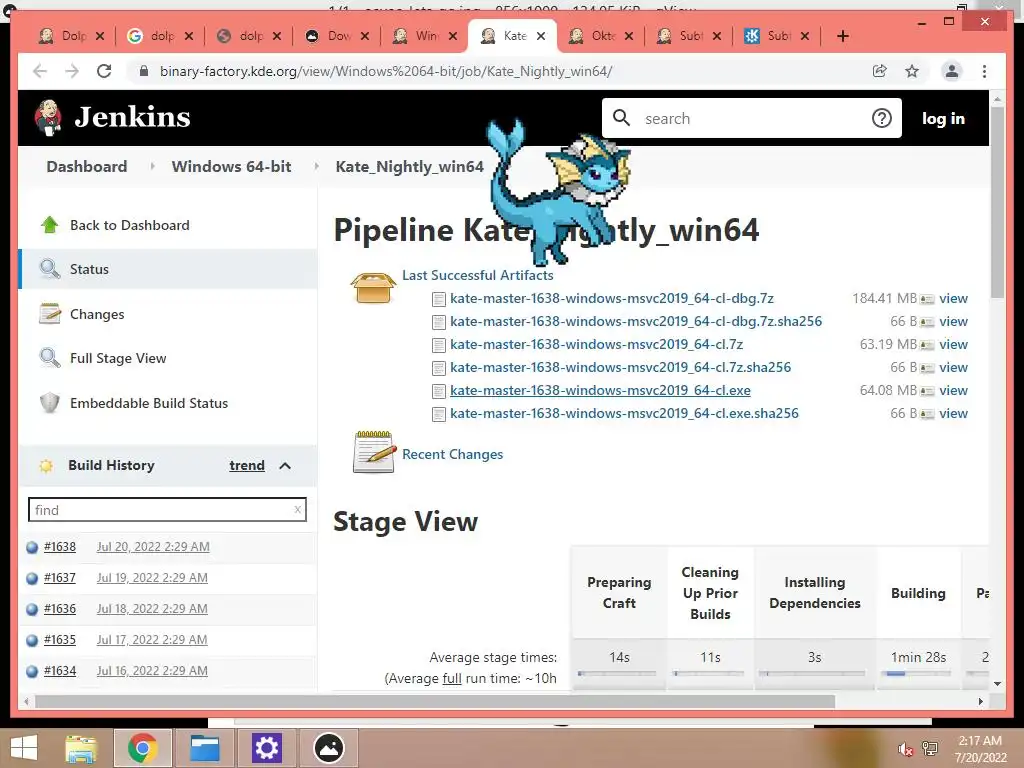
Task: Open the search help question-mark icon
Action: click(x=882, y=118)
